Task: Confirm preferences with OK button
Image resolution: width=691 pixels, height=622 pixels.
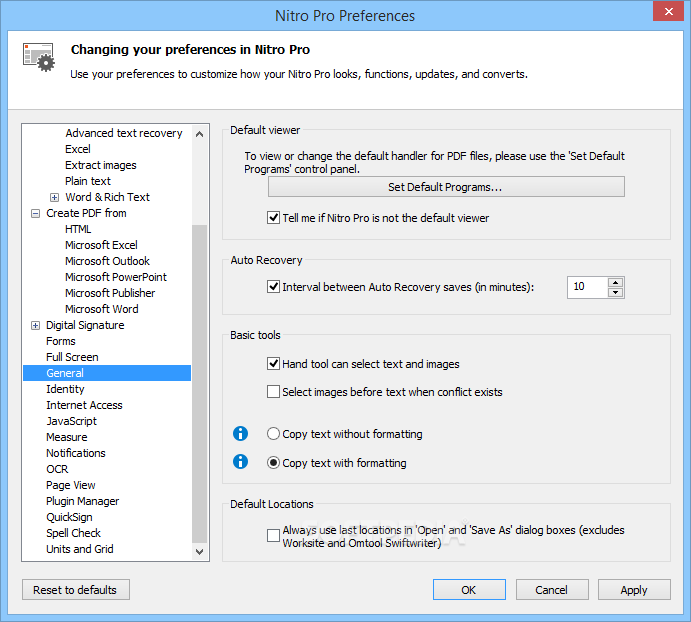Action: point(469,590)
